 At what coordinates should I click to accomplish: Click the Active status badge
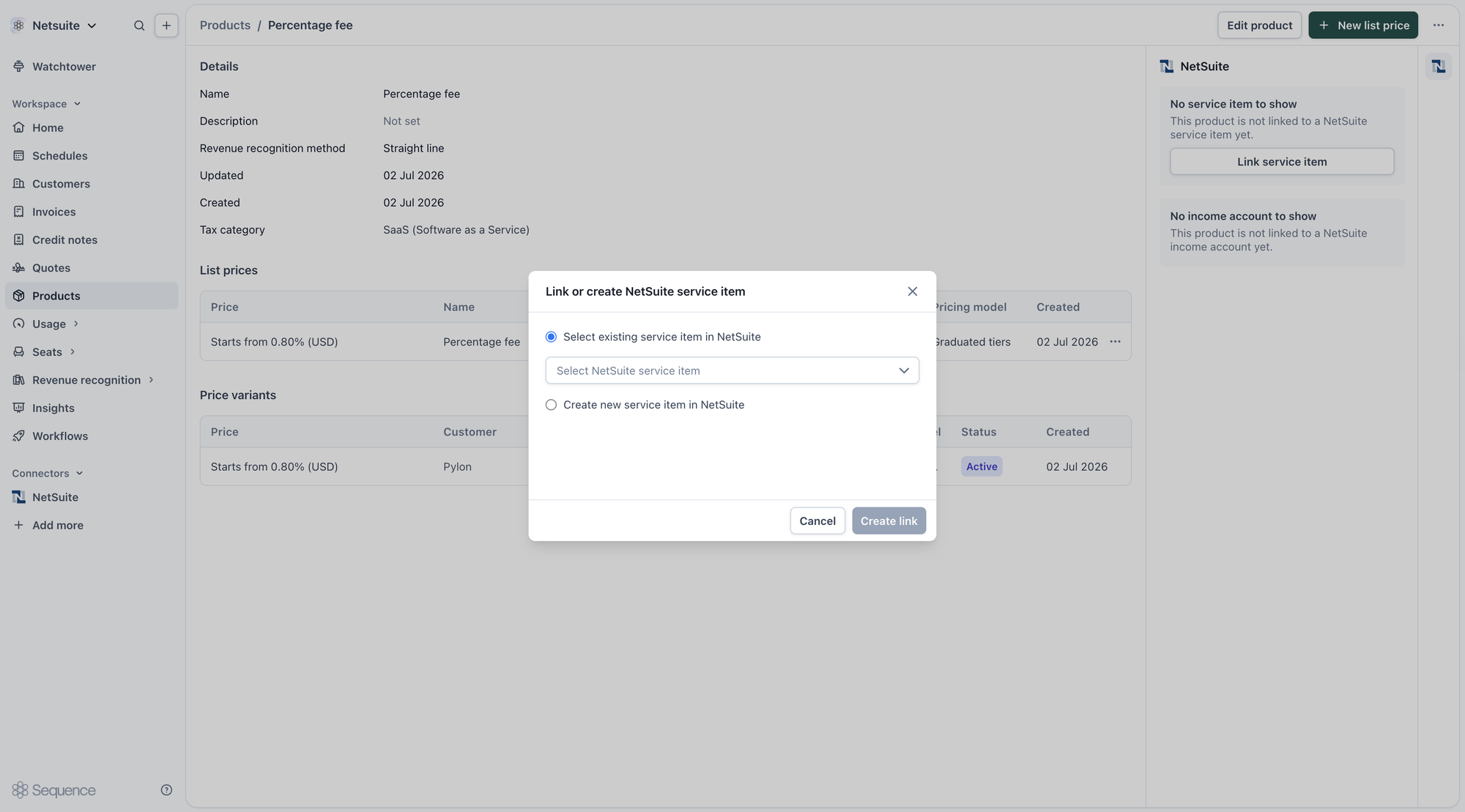[x=982, y=466]
